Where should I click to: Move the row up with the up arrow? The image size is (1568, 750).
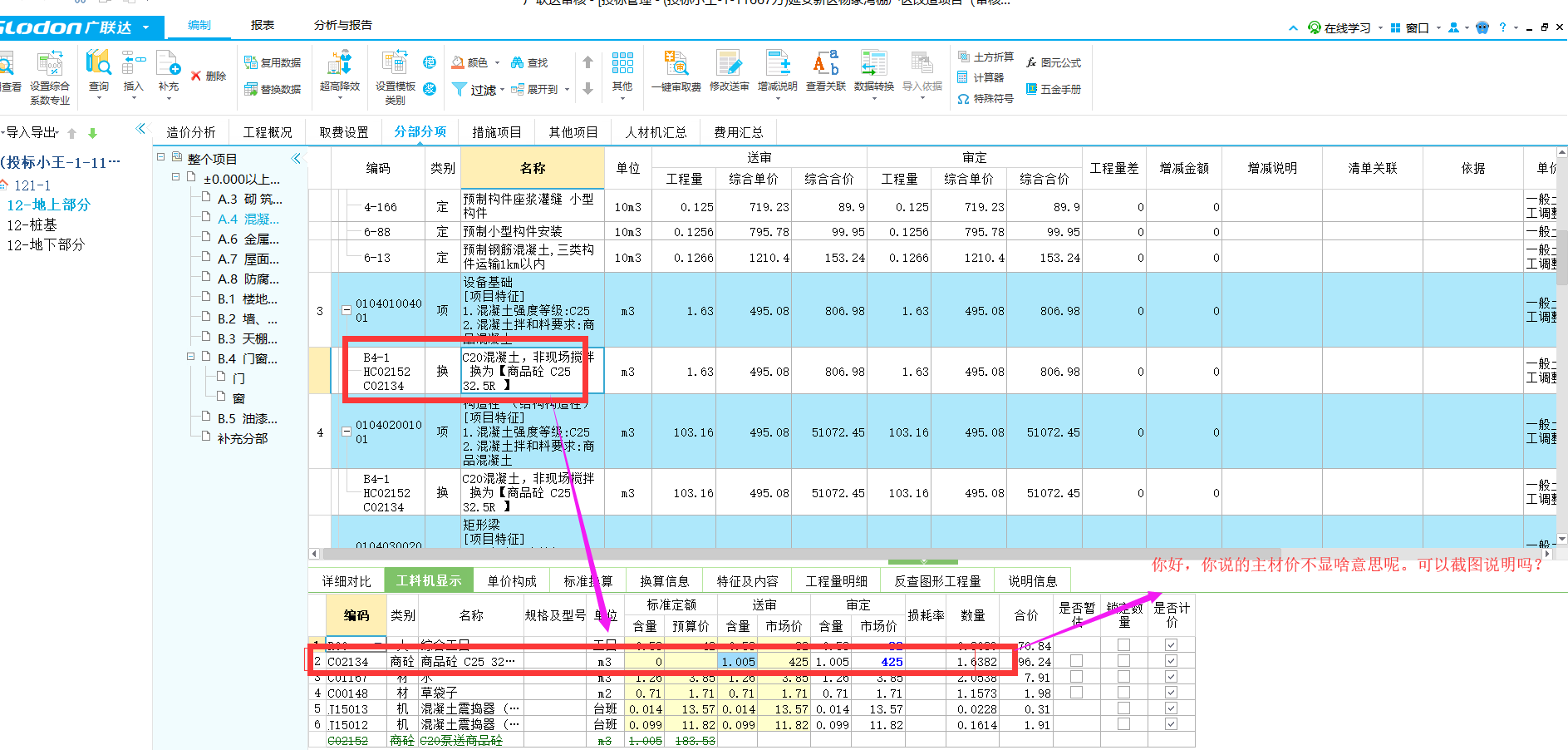tap(587, 62)
